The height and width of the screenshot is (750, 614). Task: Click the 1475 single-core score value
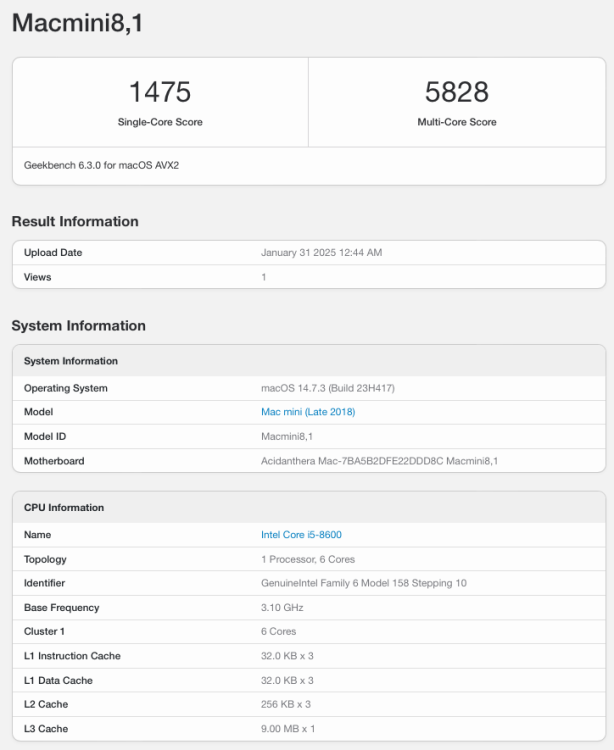[160, 92]
